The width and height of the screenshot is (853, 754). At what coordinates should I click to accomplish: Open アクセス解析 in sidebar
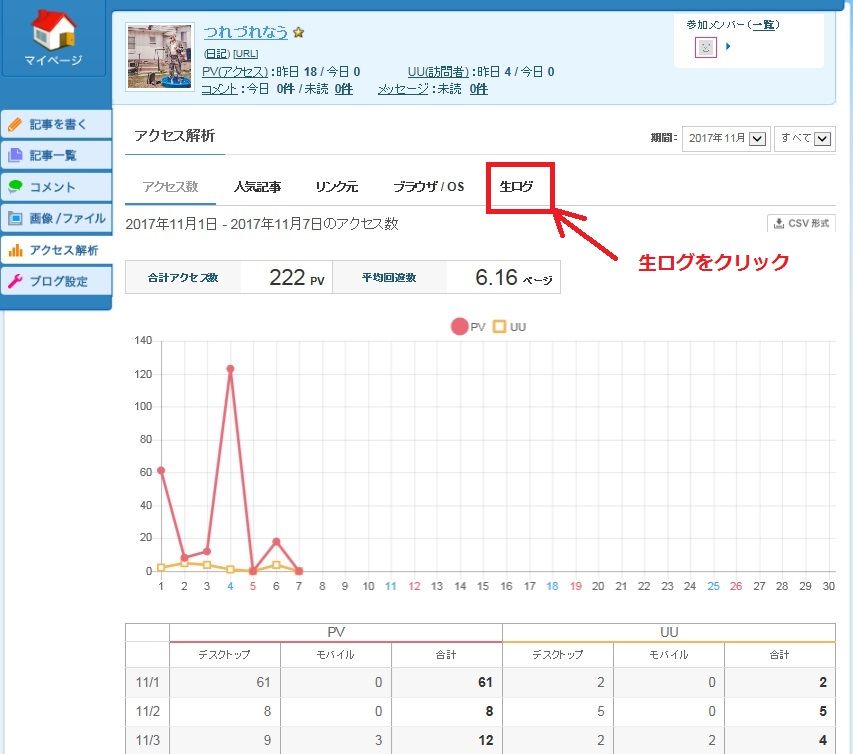[57, 250]
